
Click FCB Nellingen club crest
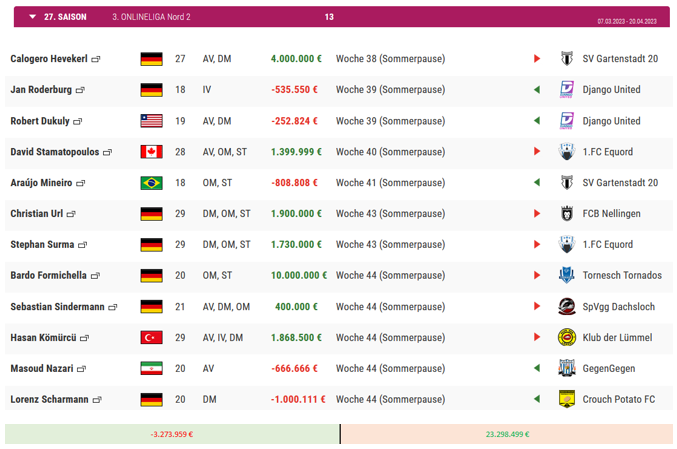[x=566, y=214]
